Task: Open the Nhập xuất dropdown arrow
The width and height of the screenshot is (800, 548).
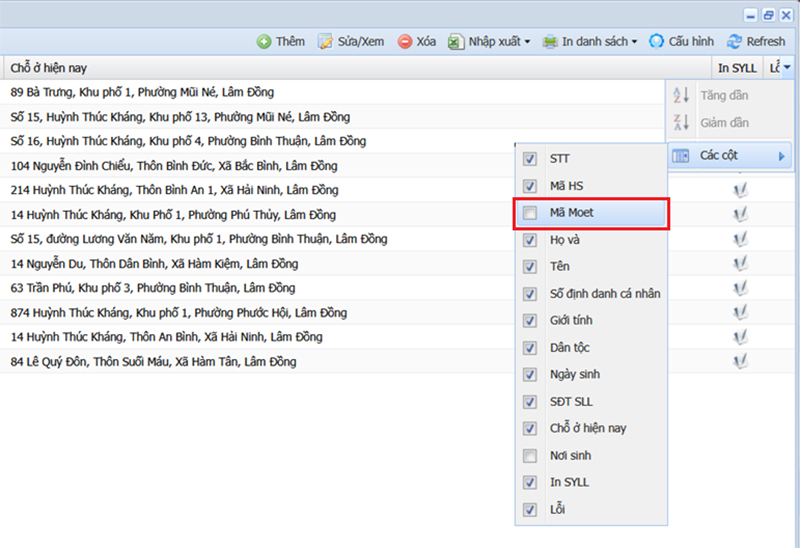Action: tap(528, 42)
